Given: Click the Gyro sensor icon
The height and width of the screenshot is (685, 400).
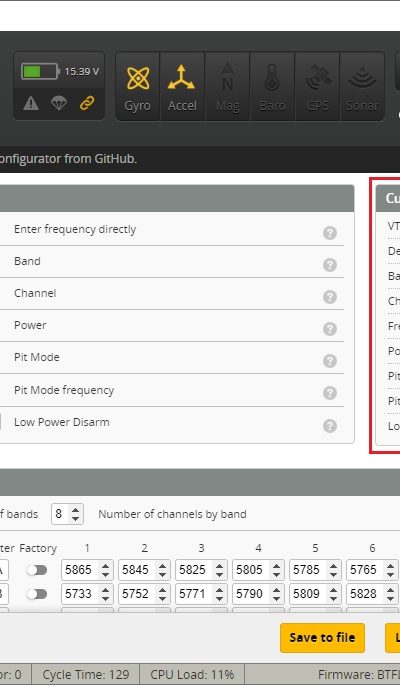Looking at the screenshot, I should coord(138,86).
